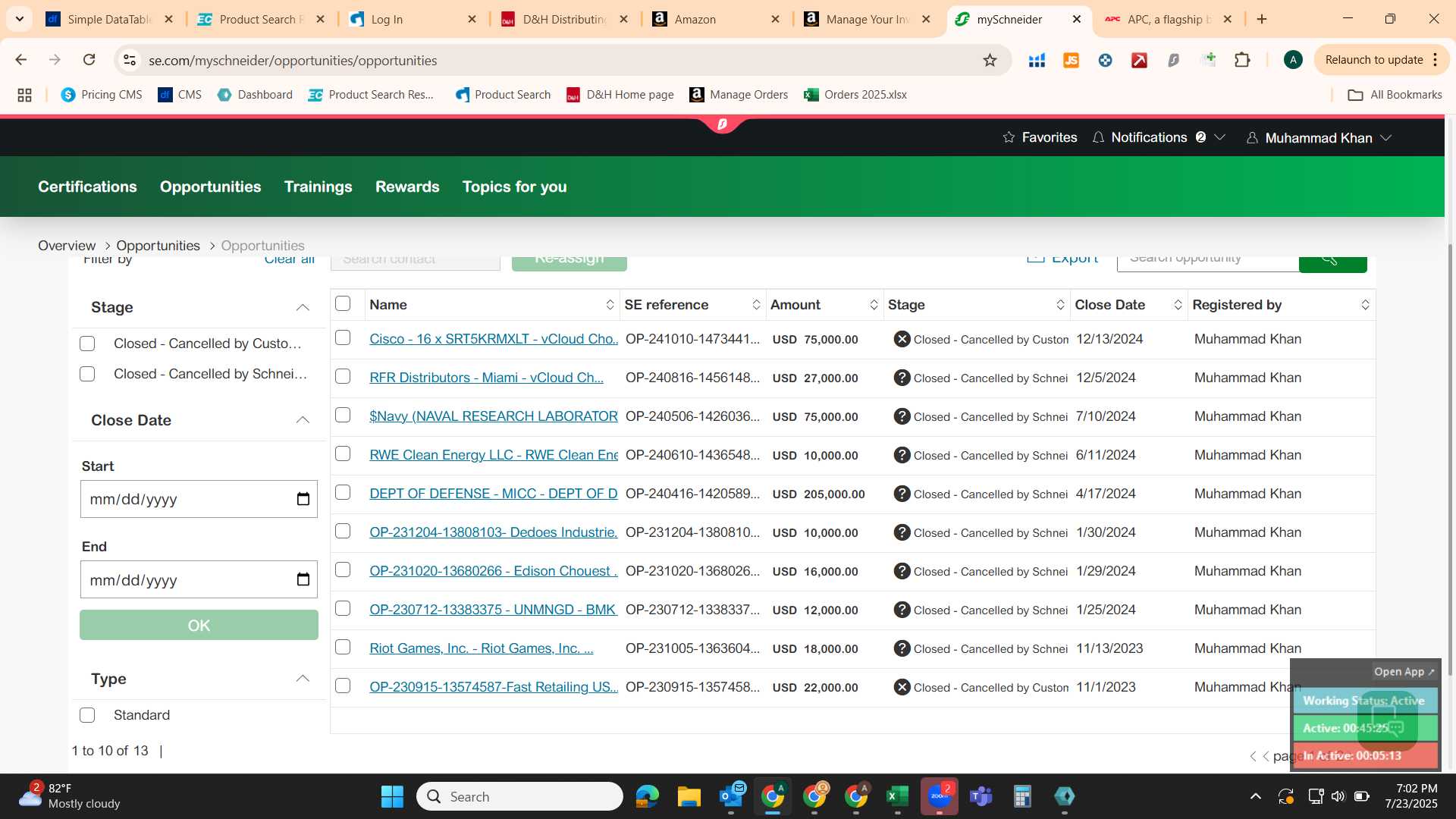The width and height of the screenshot is (1456, 819).
Task: Click the green search opportunity magnifier button
Action: tap(1332, 262)
